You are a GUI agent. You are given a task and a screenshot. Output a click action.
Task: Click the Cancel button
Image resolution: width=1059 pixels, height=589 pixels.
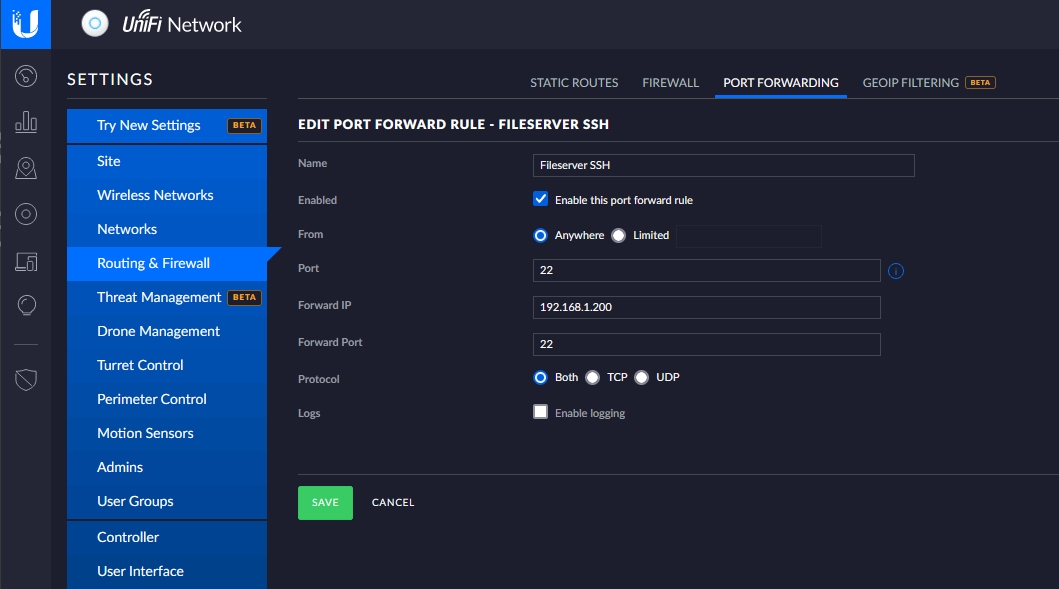392,503
